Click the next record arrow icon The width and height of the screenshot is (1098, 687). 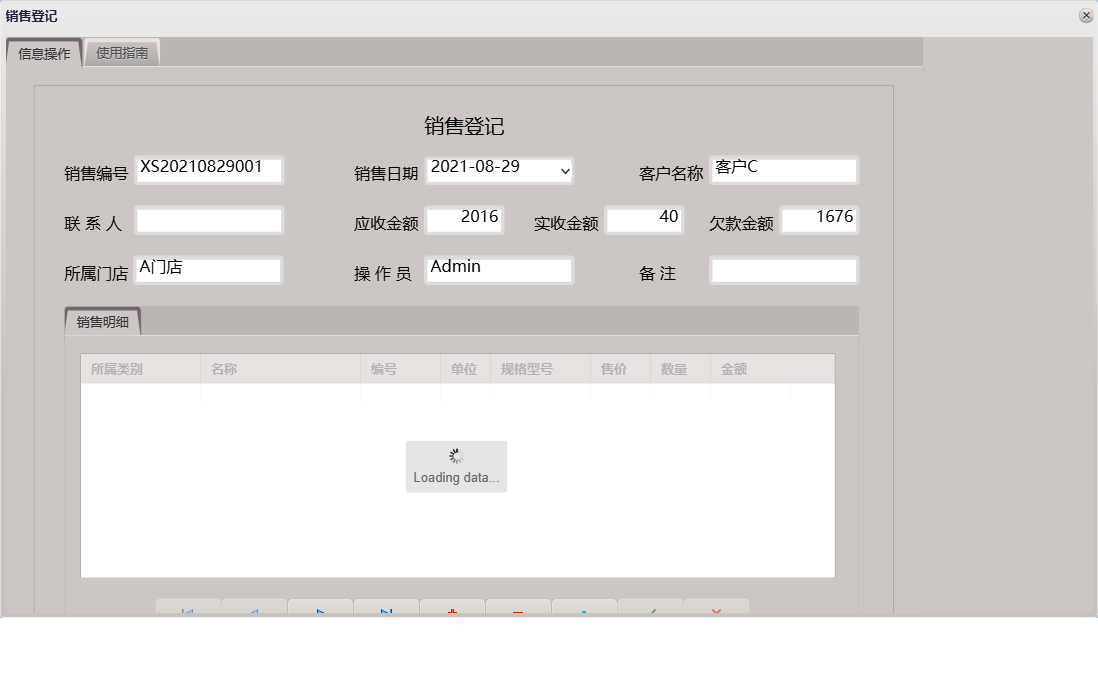(x=320, y=609)
